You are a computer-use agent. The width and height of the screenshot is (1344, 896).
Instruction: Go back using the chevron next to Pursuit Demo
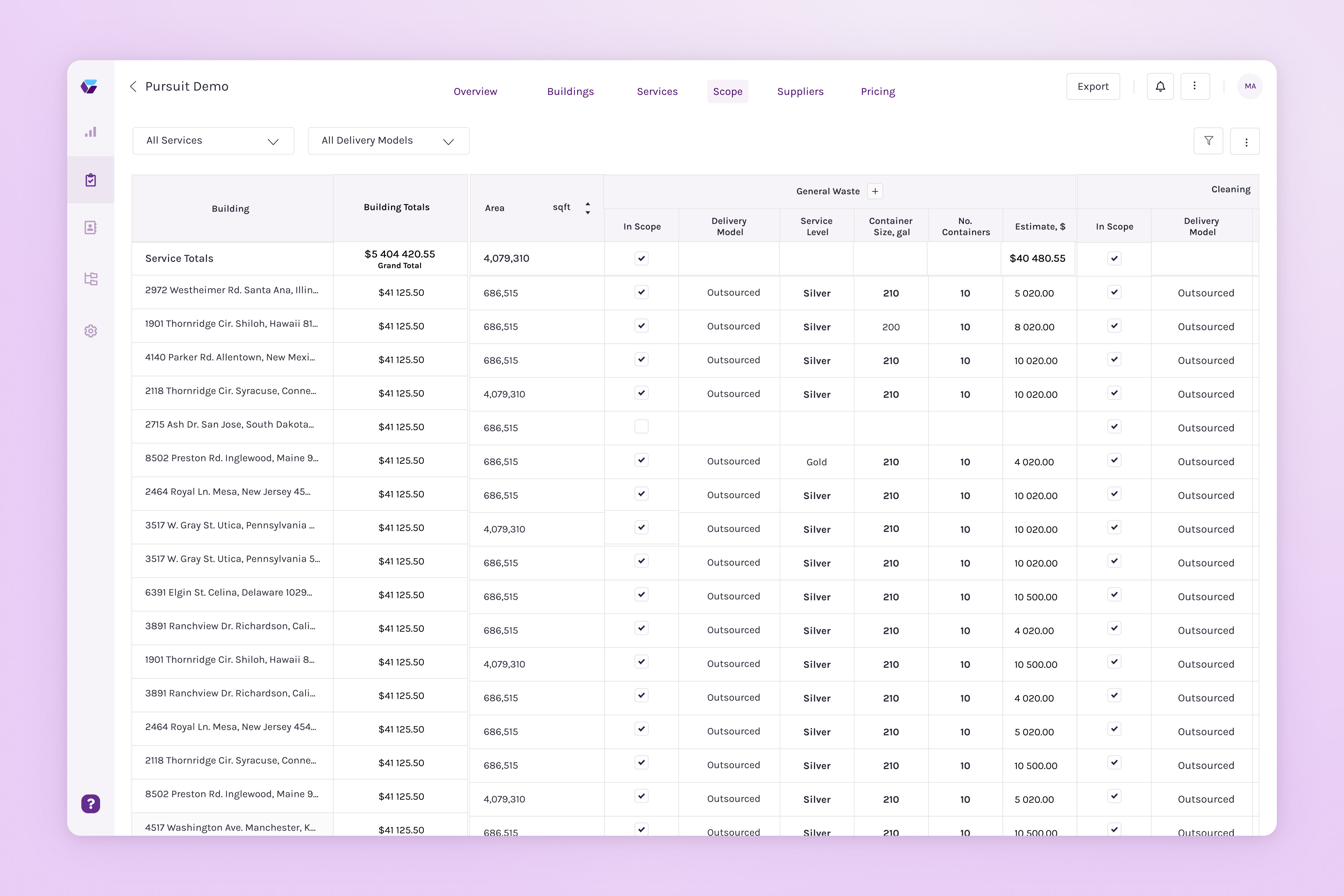(133, 86)
